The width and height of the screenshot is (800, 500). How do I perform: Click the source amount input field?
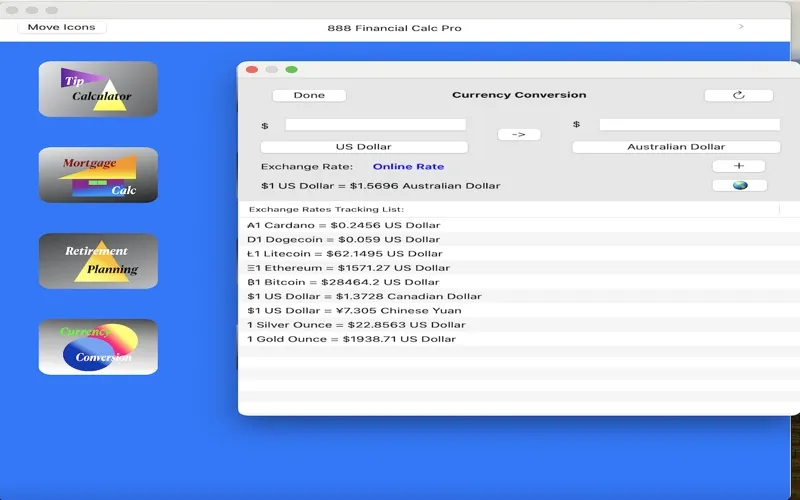click(x=376, y=124)
